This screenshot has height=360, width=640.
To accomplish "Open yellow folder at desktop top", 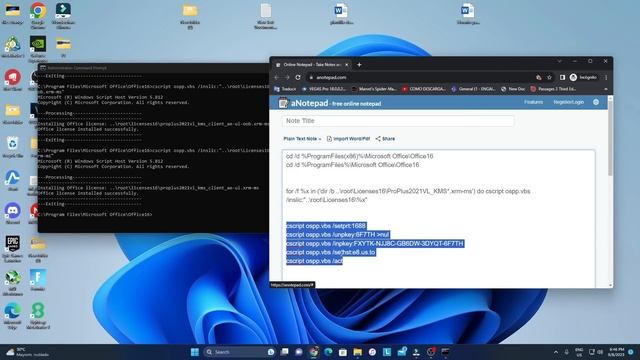I will pyautogui.click(x=190, y=16).
